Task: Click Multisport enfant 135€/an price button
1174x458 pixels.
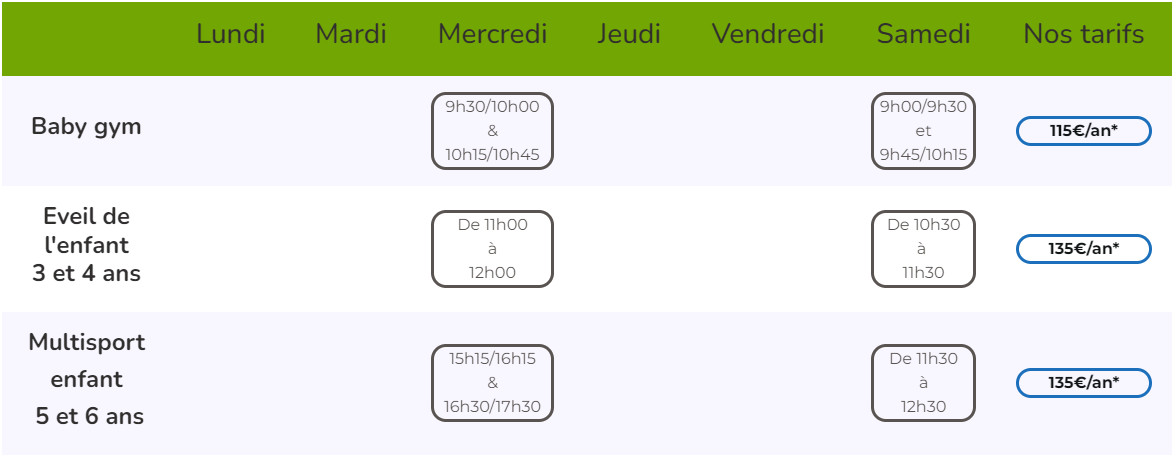Action: click(1083, 383)
